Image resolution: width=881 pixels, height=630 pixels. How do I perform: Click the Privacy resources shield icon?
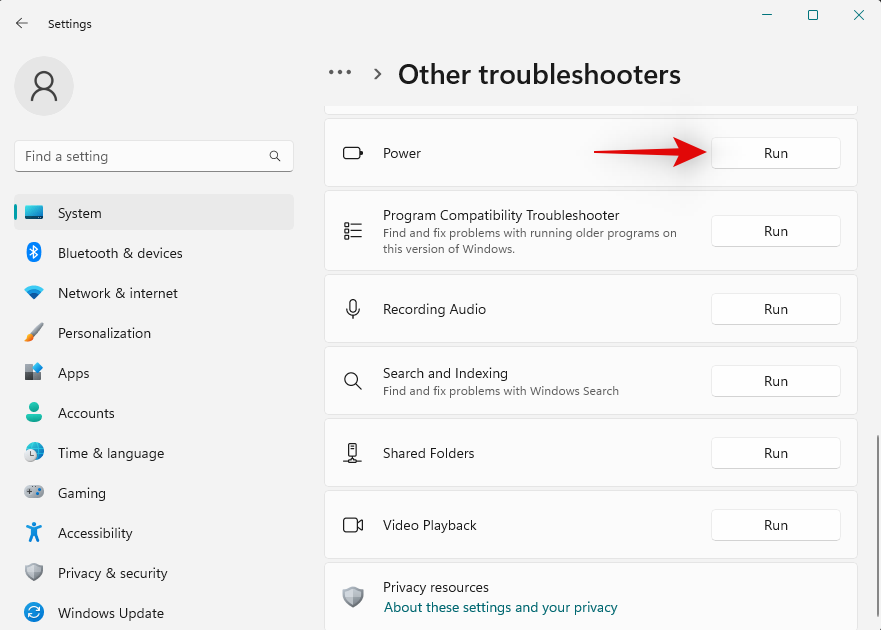tap(353, 597)
